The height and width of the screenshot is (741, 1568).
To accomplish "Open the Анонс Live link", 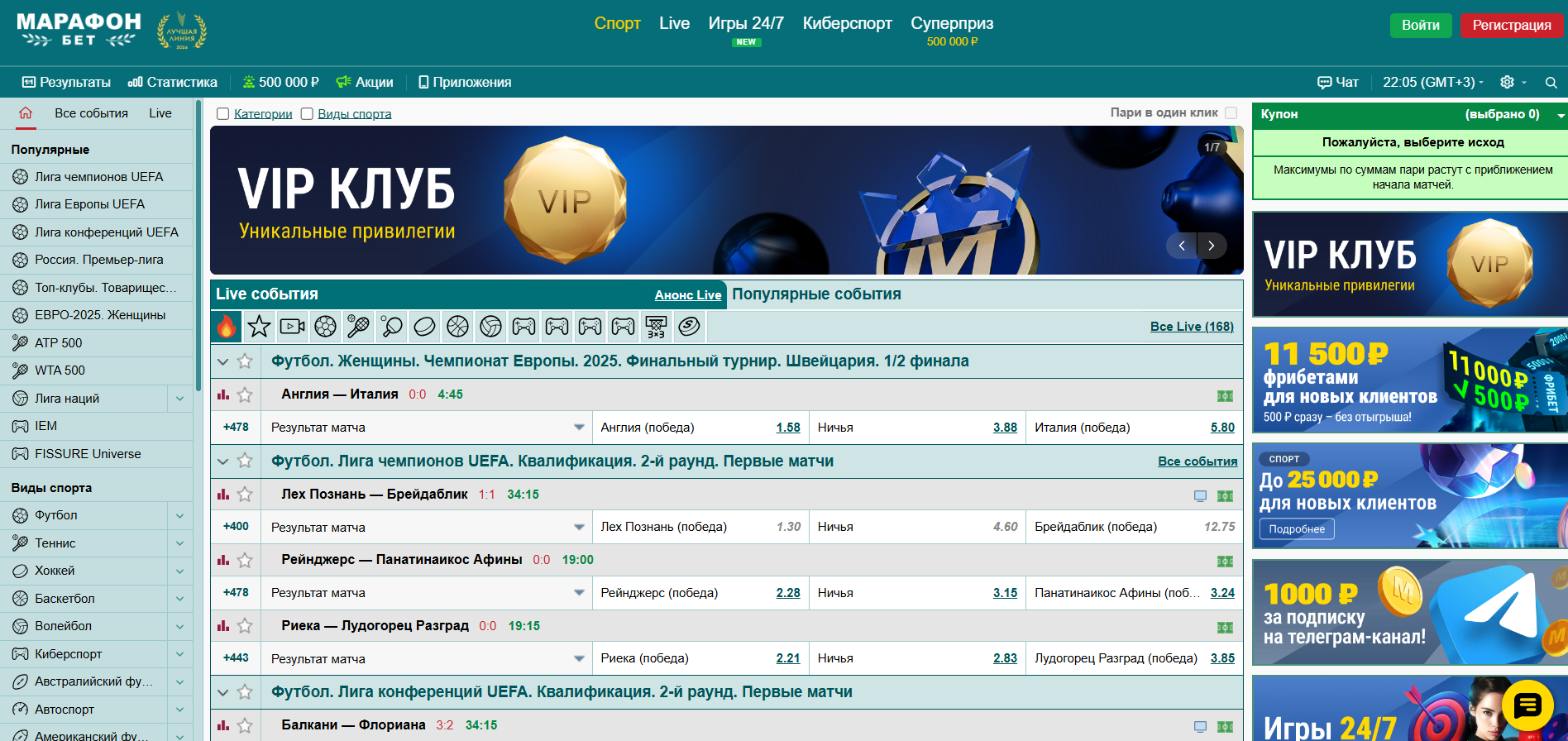I will click(688, 295).
